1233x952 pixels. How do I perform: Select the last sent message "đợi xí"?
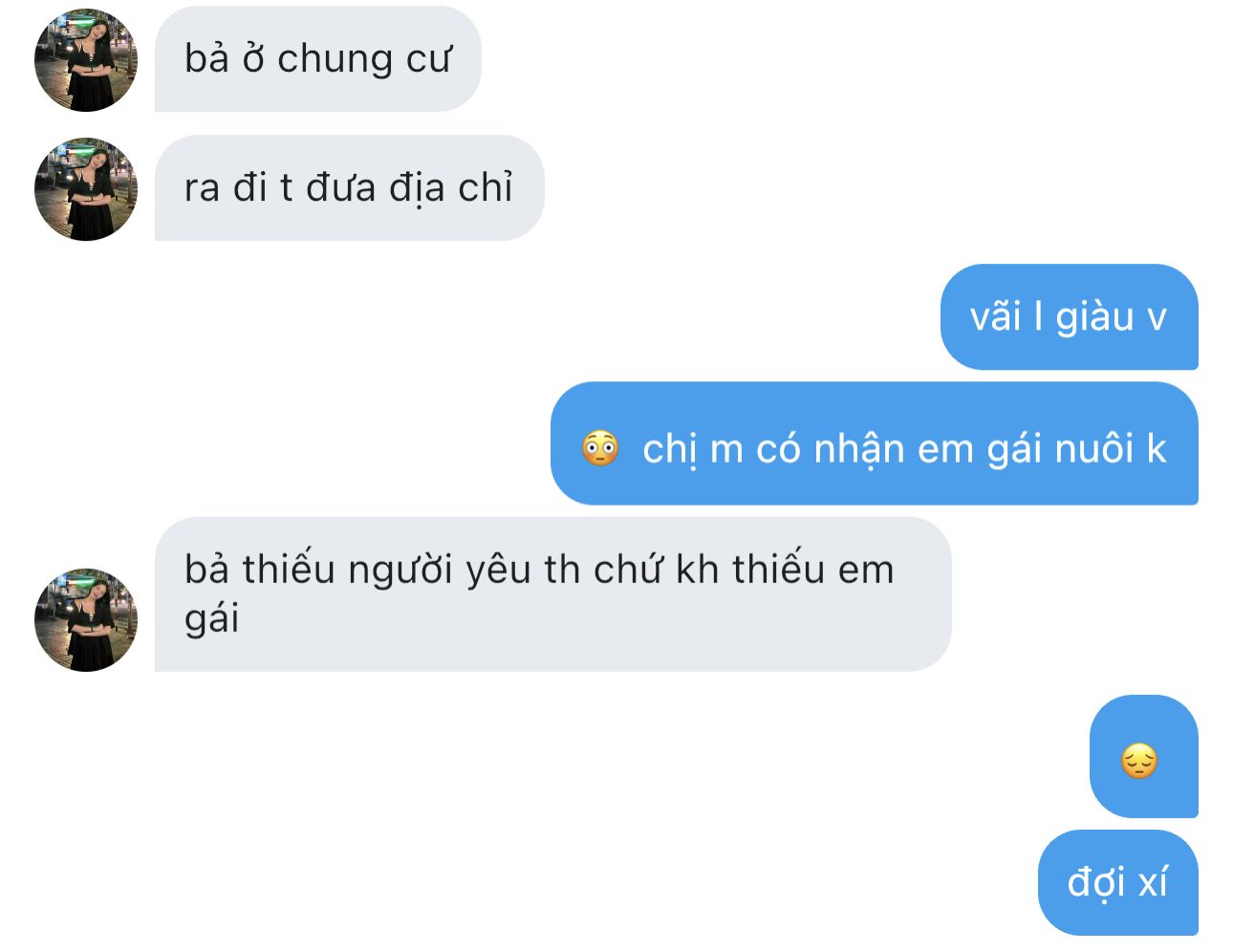click(1117, 882)
